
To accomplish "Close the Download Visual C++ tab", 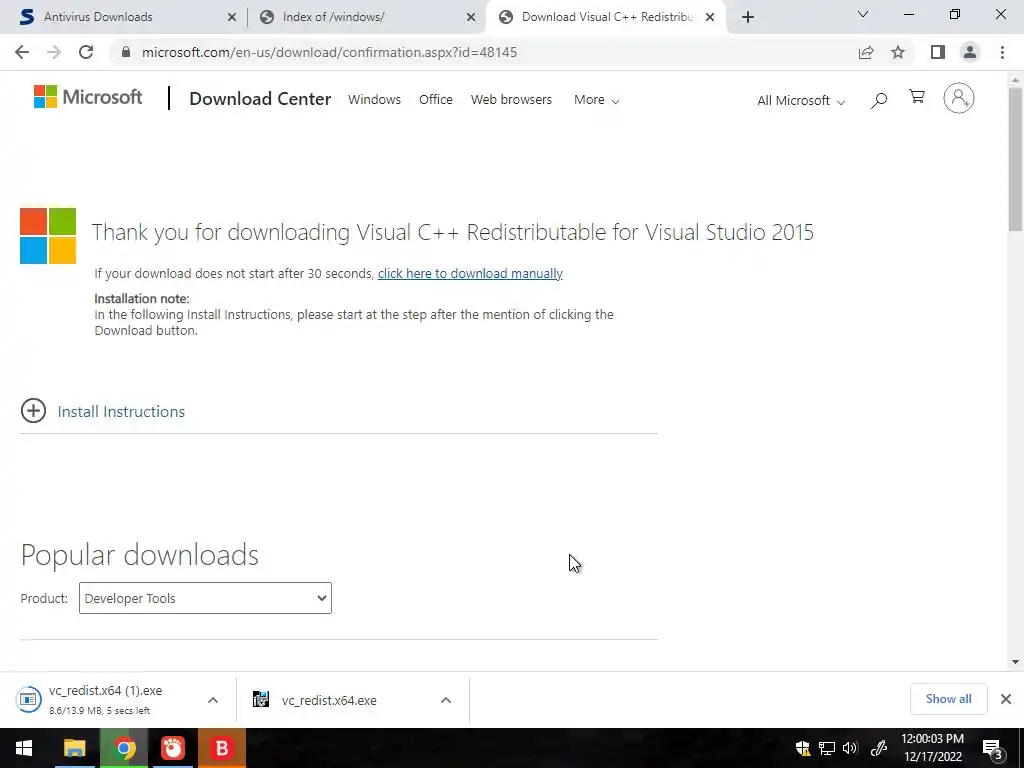I will 710,18.
